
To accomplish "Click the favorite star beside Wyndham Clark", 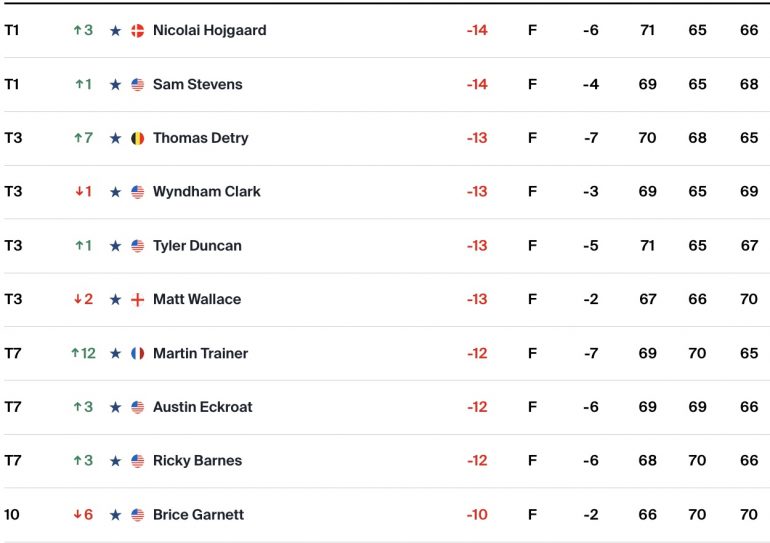I will click(115, 192).
